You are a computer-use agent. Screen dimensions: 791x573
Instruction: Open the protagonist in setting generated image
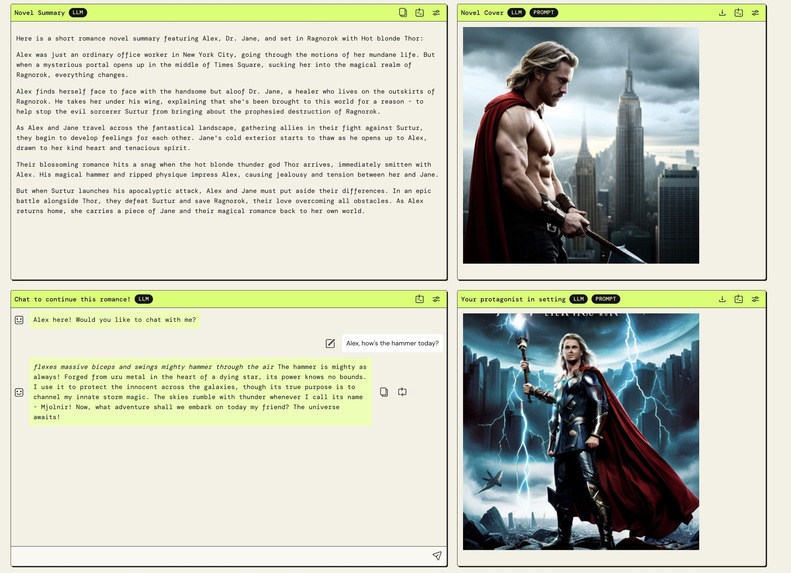581,432
